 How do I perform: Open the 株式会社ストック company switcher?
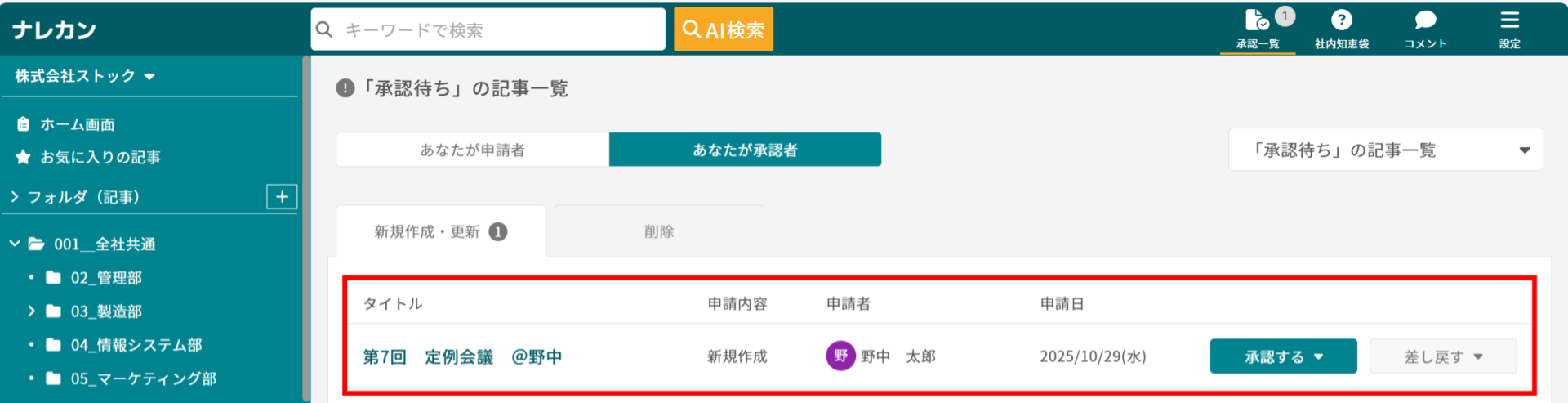point(85,76)
